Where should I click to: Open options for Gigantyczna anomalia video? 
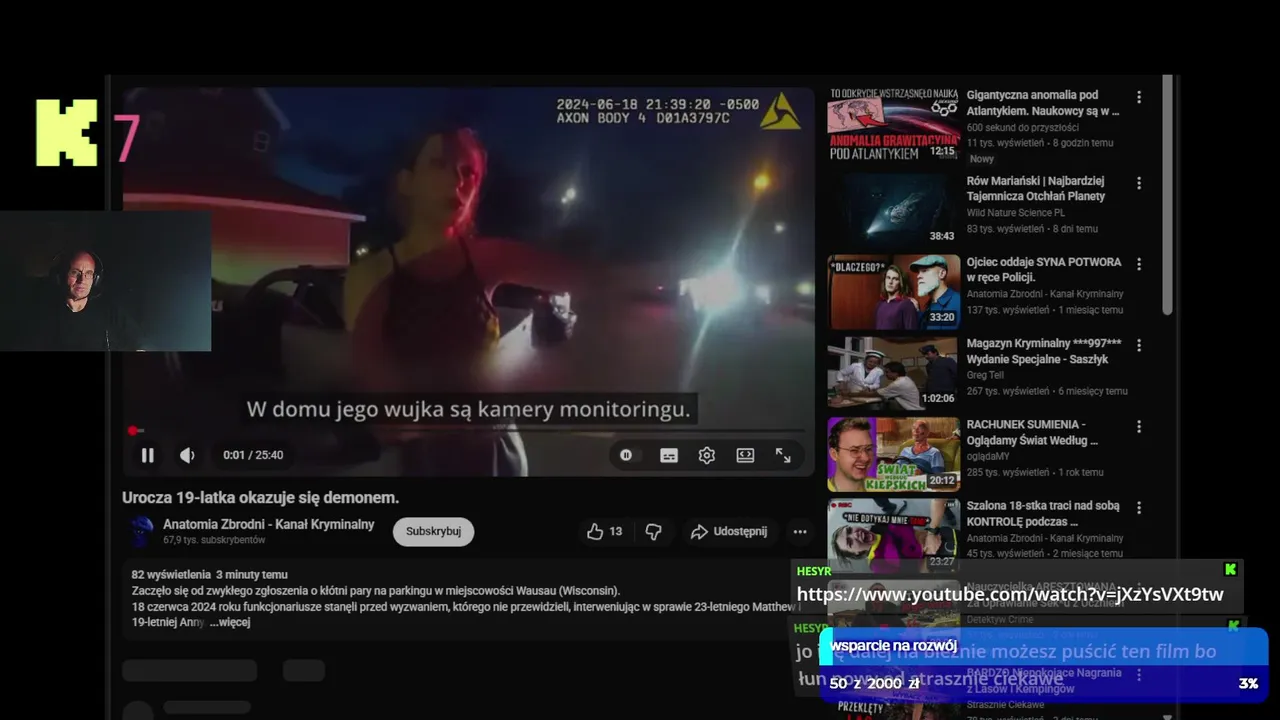[1138, 98]
